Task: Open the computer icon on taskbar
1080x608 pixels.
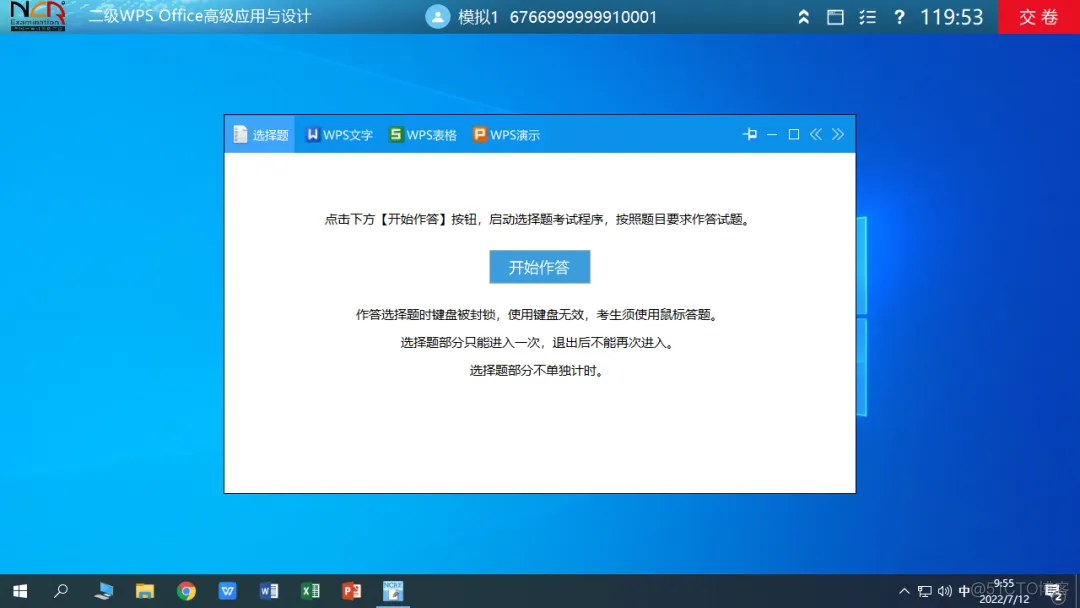Action: pos(103,591)
